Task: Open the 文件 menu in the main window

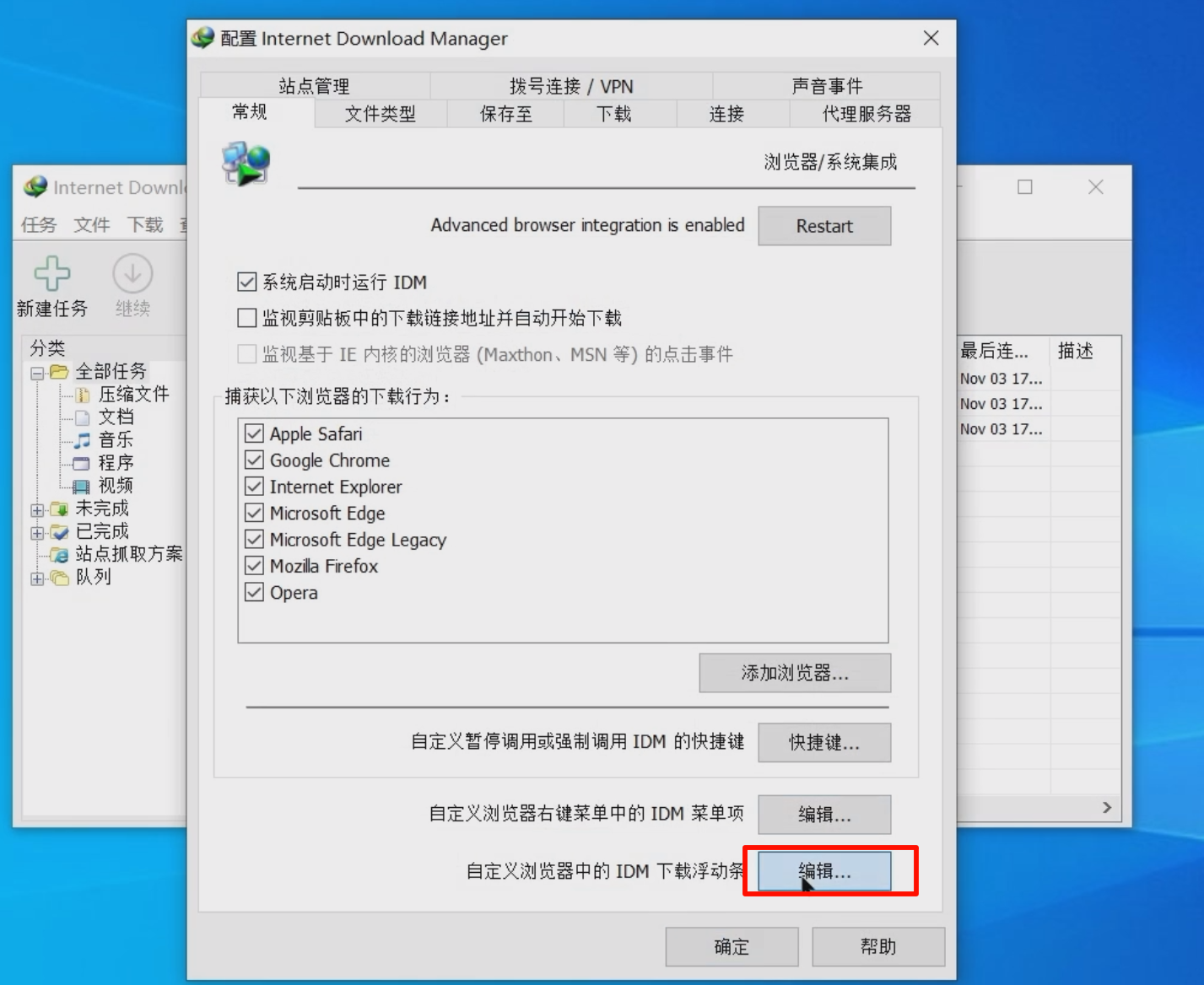Action: (x=92, y=224)
